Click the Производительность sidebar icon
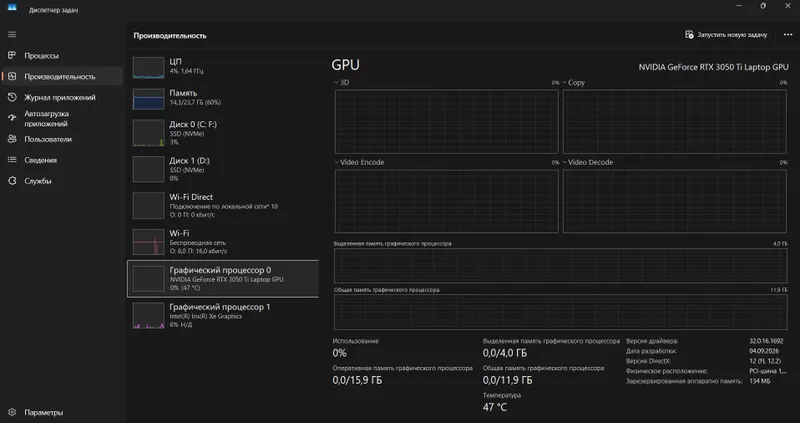Screen dimensions: 800x423 click(12, 77)
